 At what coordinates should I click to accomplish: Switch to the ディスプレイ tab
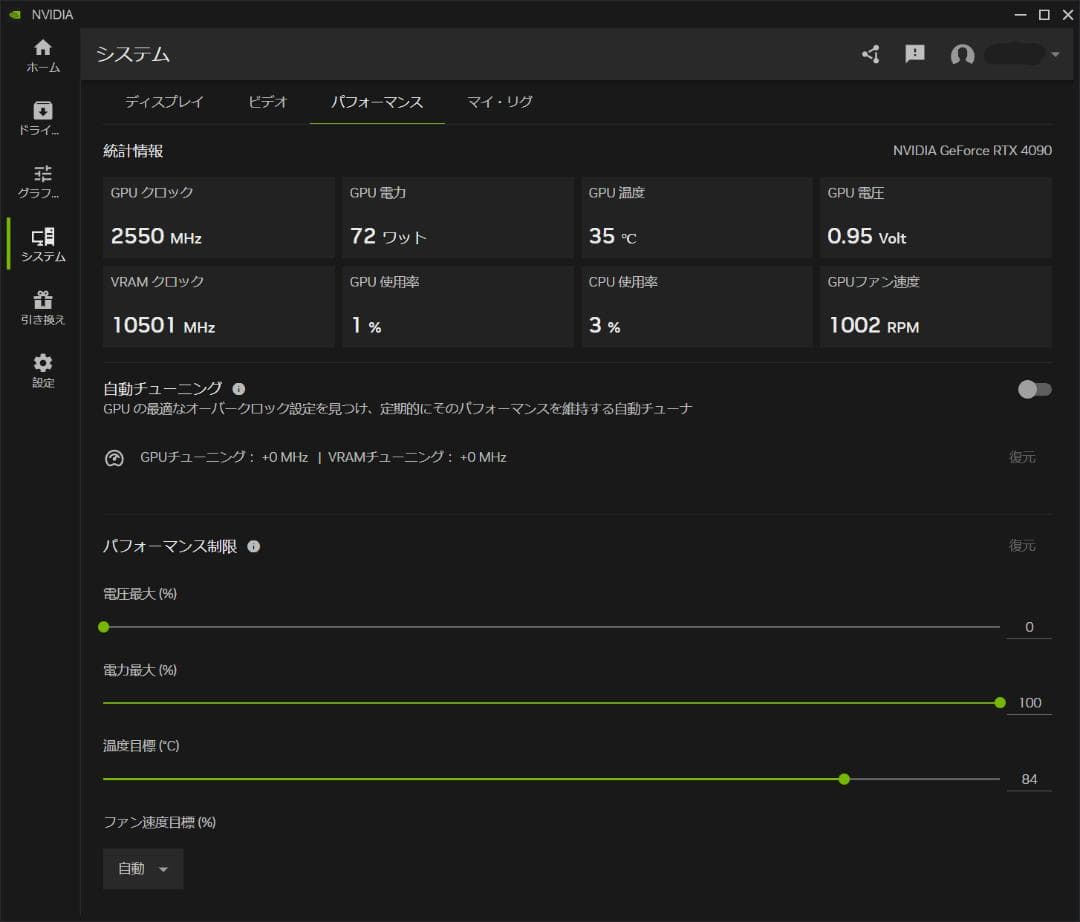point(163,101)
